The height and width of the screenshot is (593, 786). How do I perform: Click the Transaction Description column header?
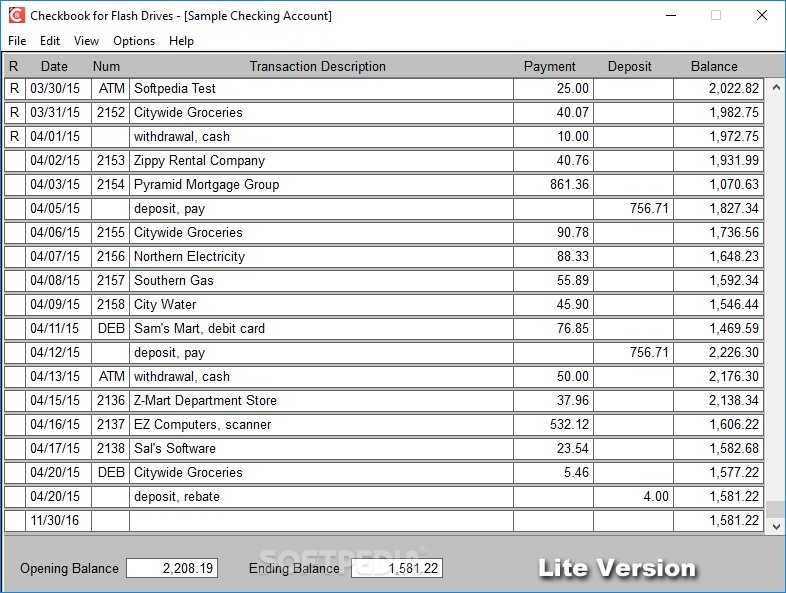[318, 66]
